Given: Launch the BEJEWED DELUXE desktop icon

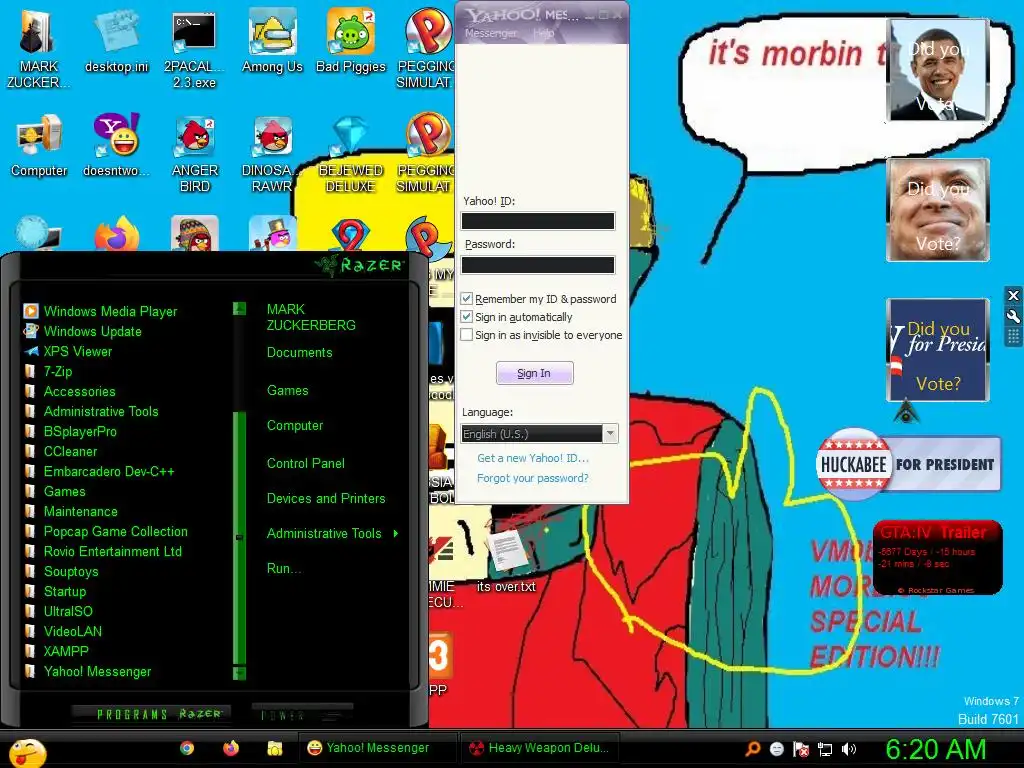Looking at the screenshot, I should pyautogui.click(x=351, y=153).
